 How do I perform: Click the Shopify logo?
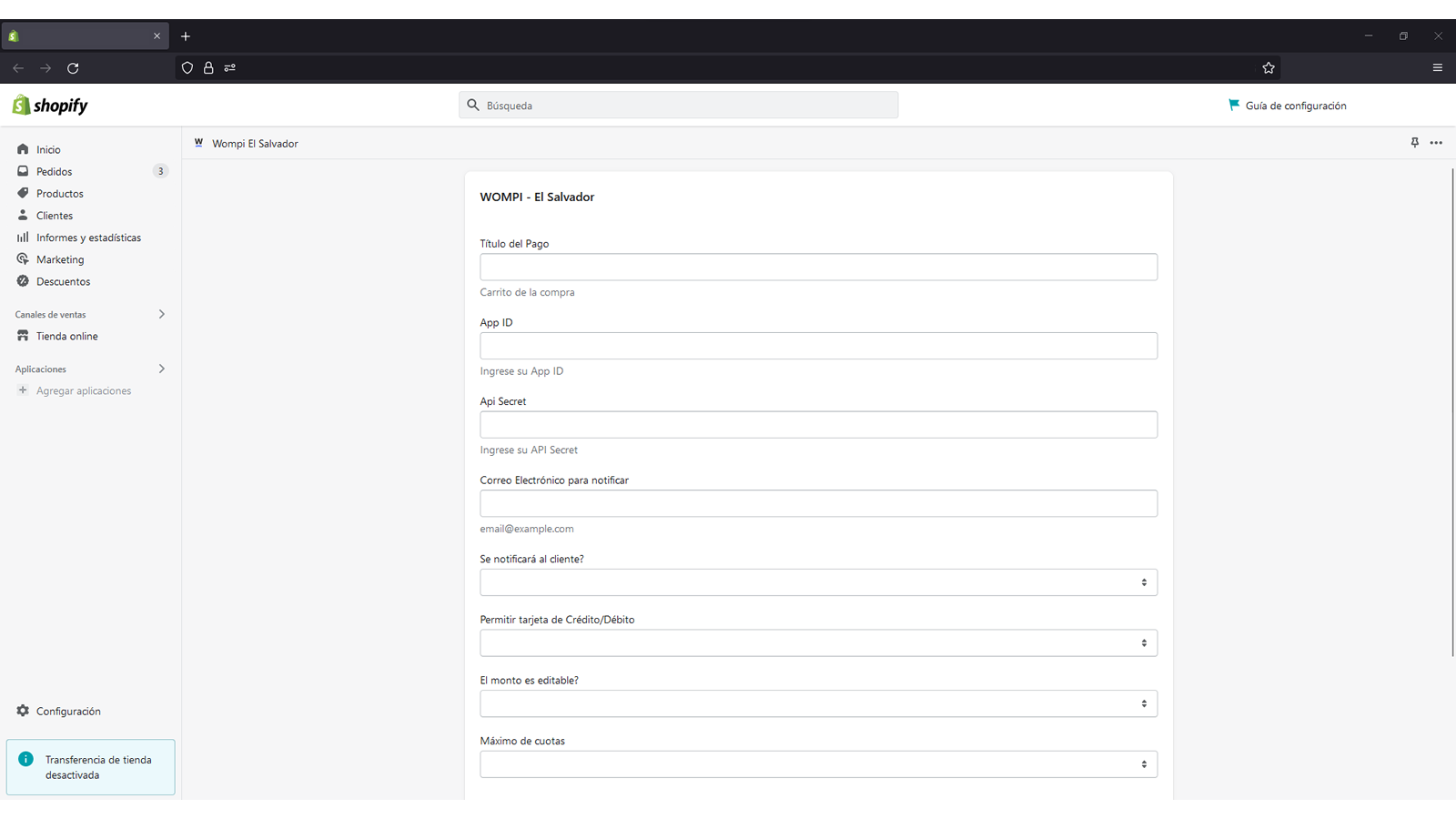coord(50,106)
